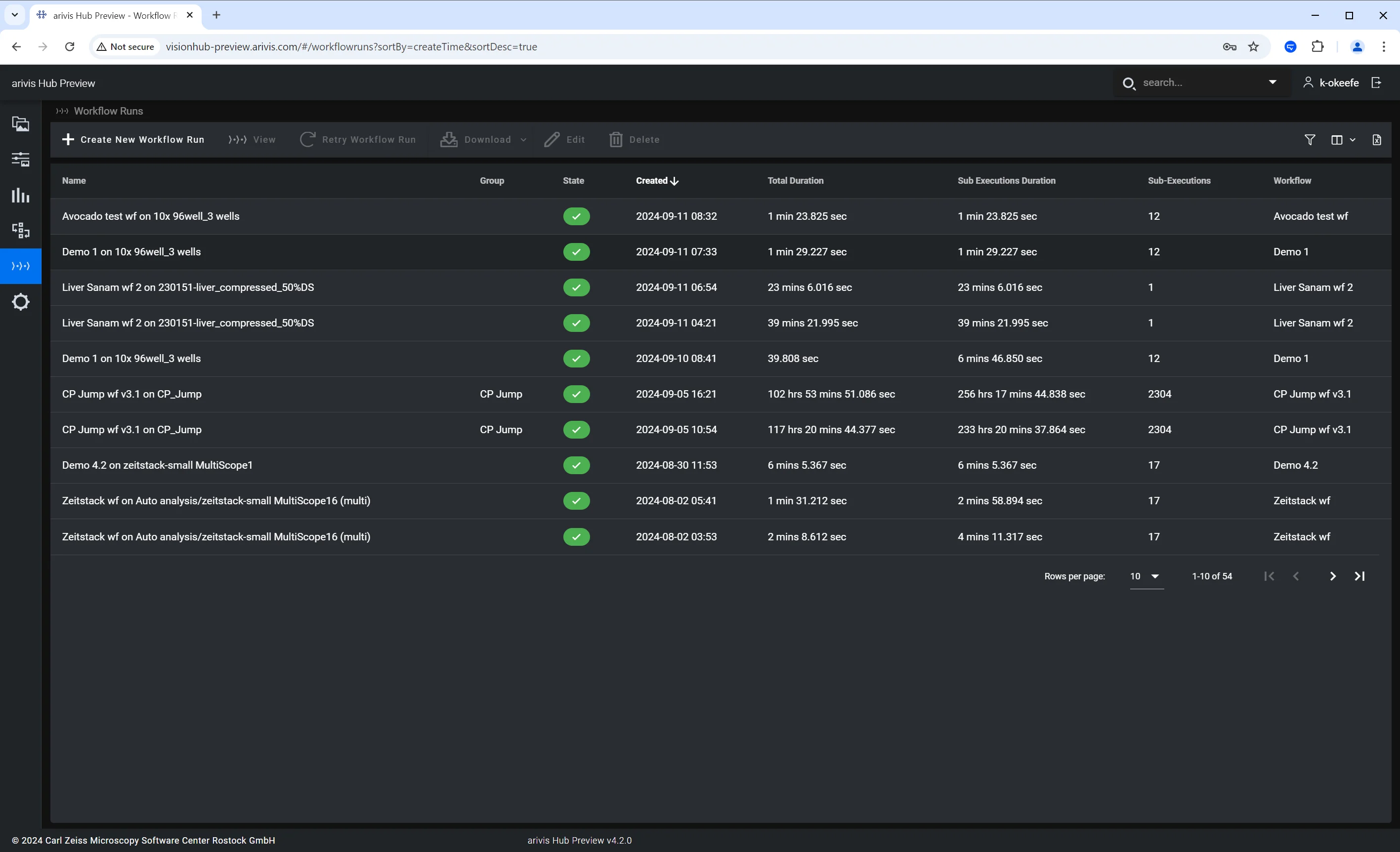
Task: Open the workflow modules sidebar icon
Action: click(x=20, y=231)
